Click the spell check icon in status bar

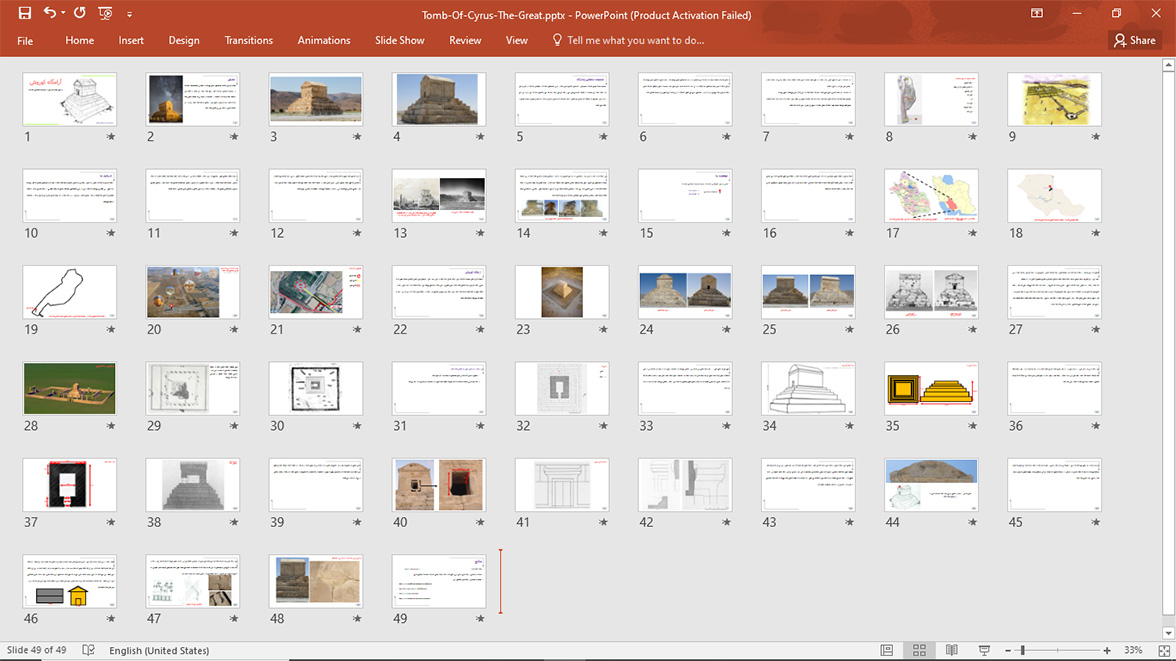click(x=89, y=650)
